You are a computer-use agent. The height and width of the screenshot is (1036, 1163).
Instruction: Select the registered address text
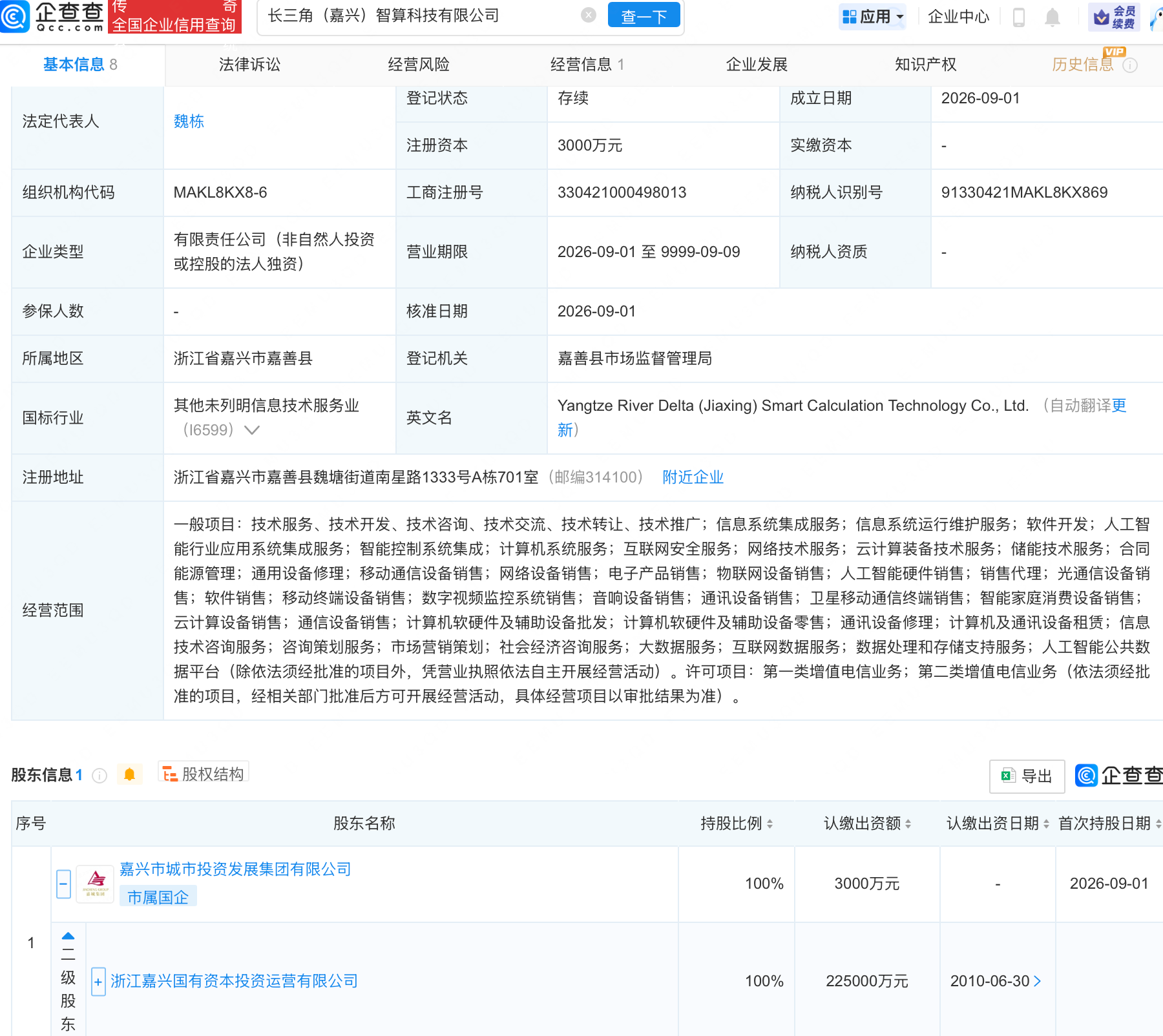click(x=356, y=477)
